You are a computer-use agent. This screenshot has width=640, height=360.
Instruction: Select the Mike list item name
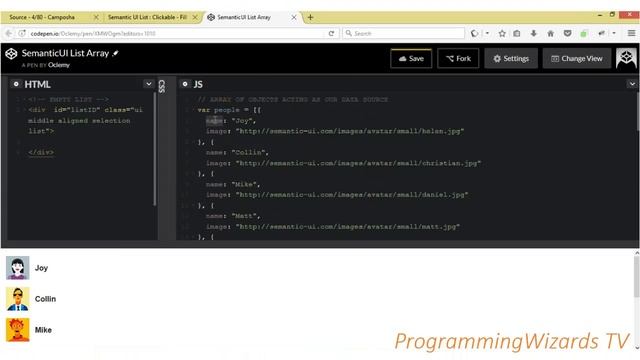43,330
